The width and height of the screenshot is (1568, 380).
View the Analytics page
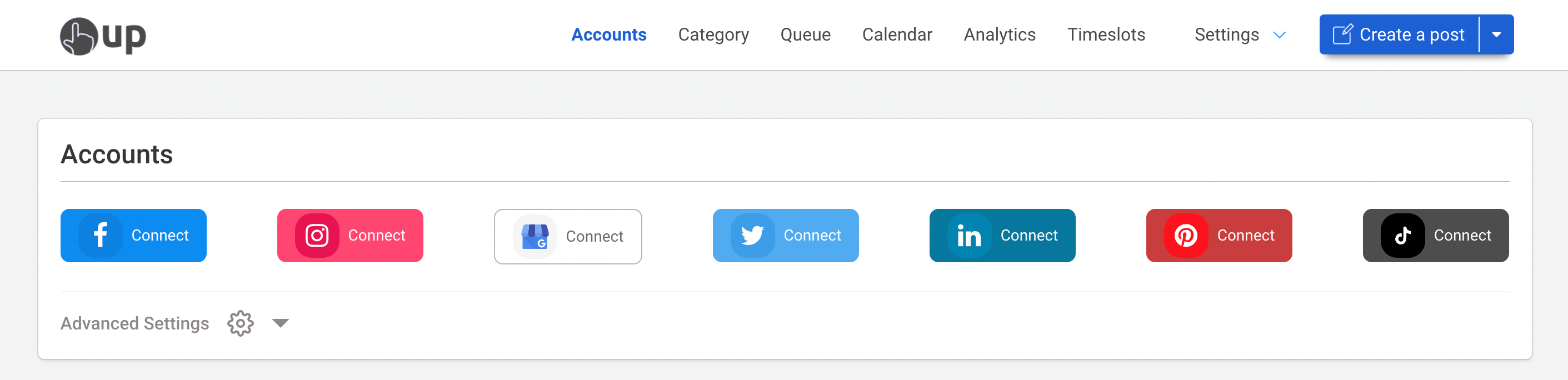point(1000,34)
